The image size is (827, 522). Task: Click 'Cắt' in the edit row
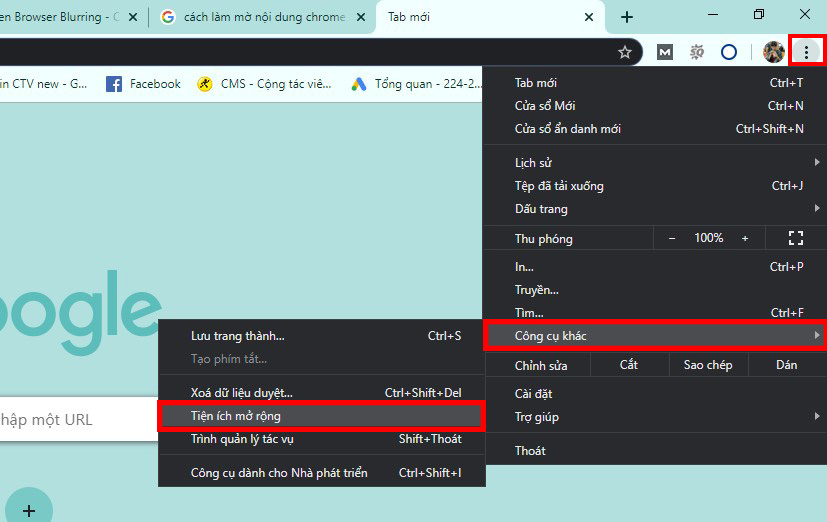click(x=629, y=365)
